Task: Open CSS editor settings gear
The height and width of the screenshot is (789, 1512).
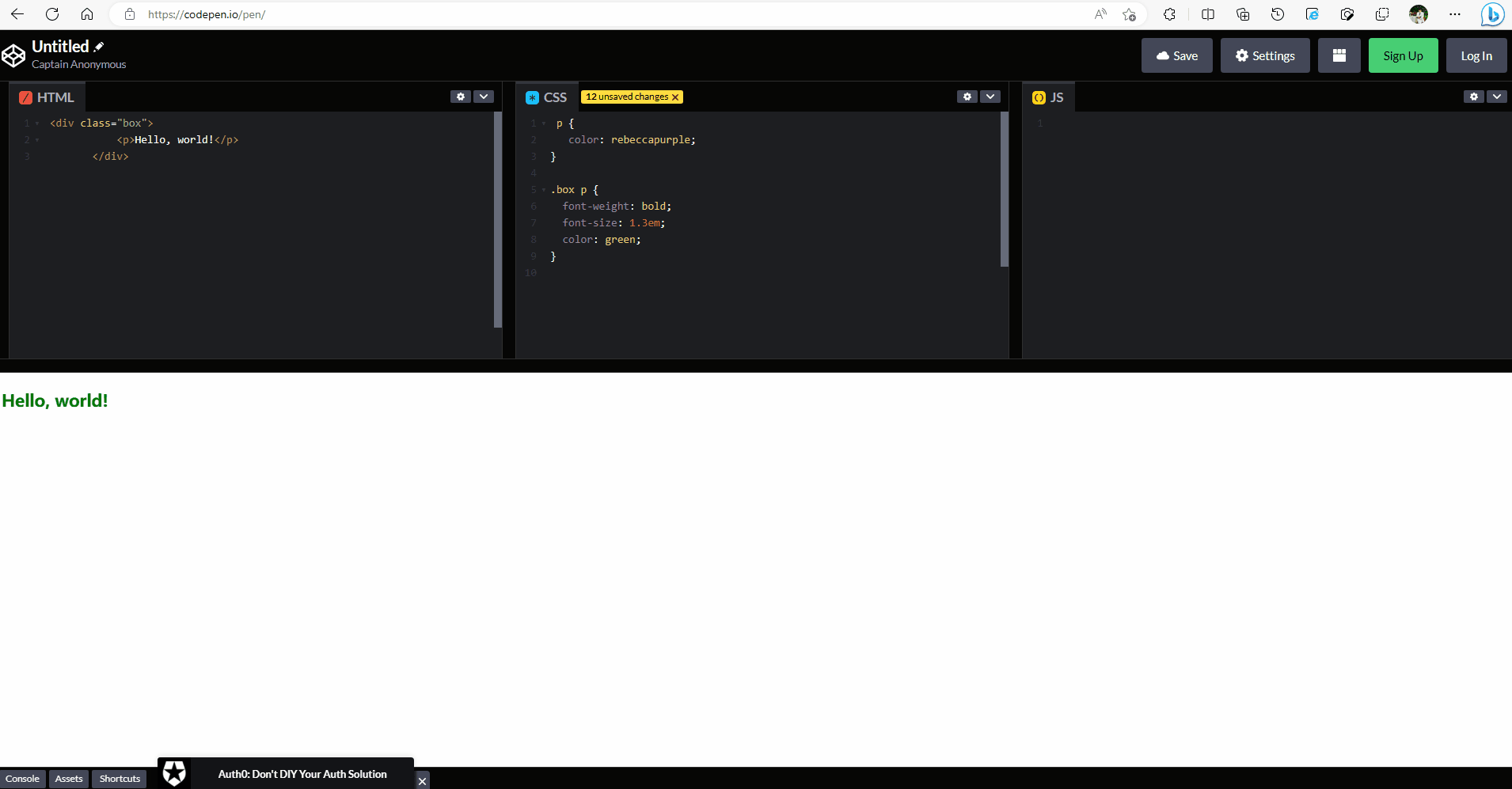Action: [x=967, y=97]
